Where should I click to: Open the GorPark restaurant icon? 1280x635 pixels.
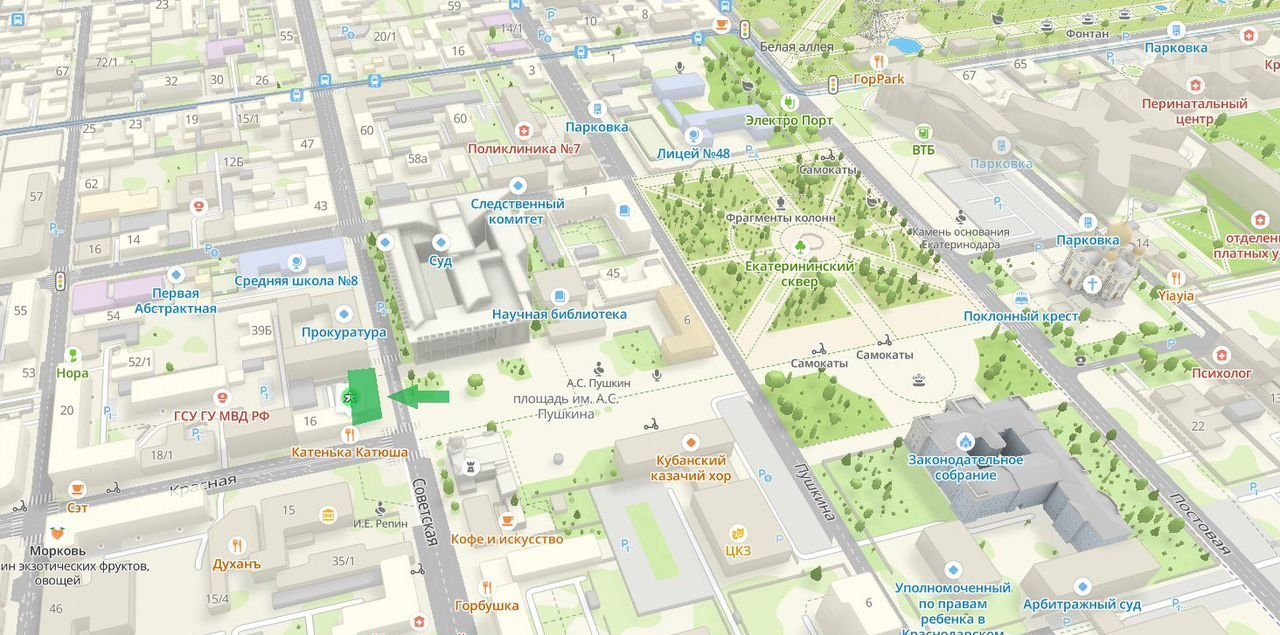(x=879, y=61)
